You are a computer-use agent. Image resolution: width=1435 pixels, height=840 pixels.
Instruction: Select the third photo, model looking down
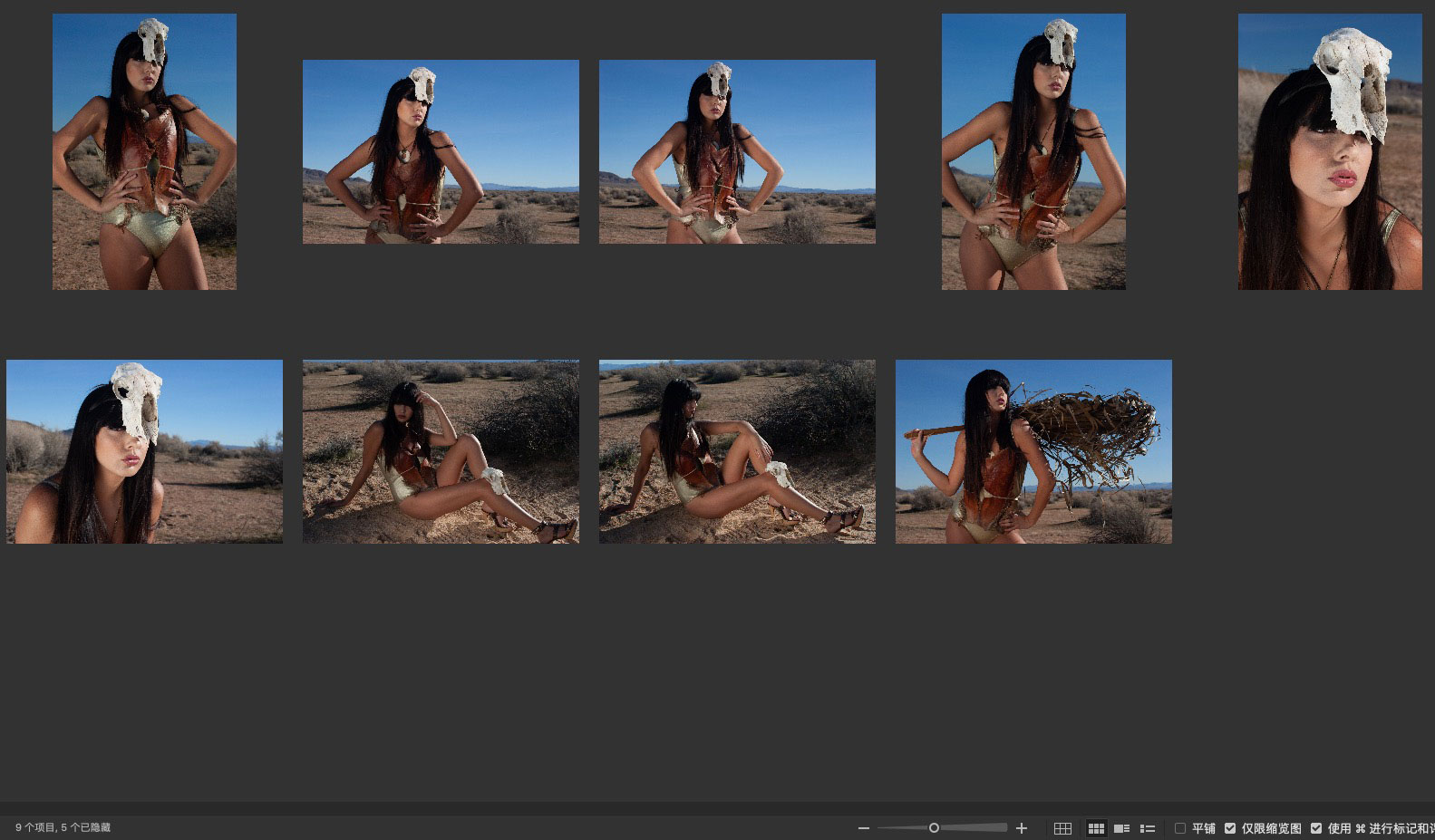(x=737, y=151)
